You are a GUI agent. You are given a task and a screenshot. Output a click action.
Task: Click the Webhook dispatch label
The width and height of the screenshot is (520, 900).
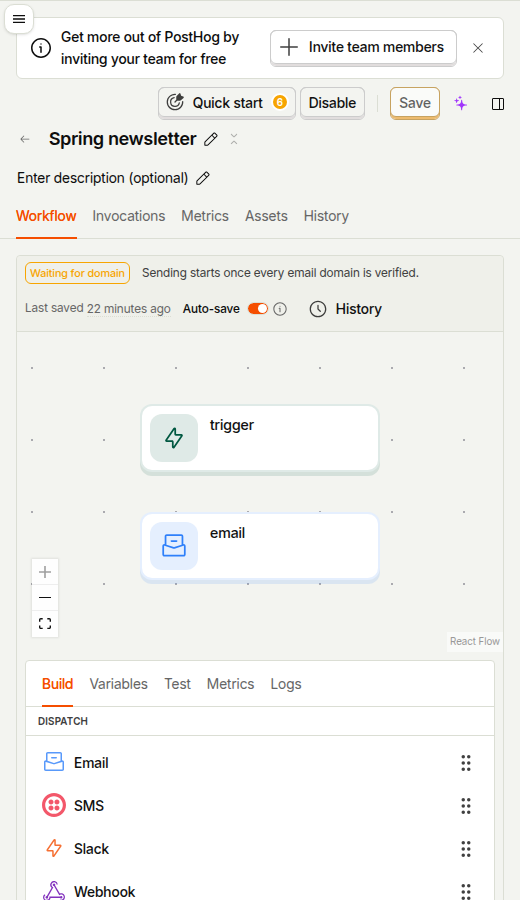coord(104,891)
